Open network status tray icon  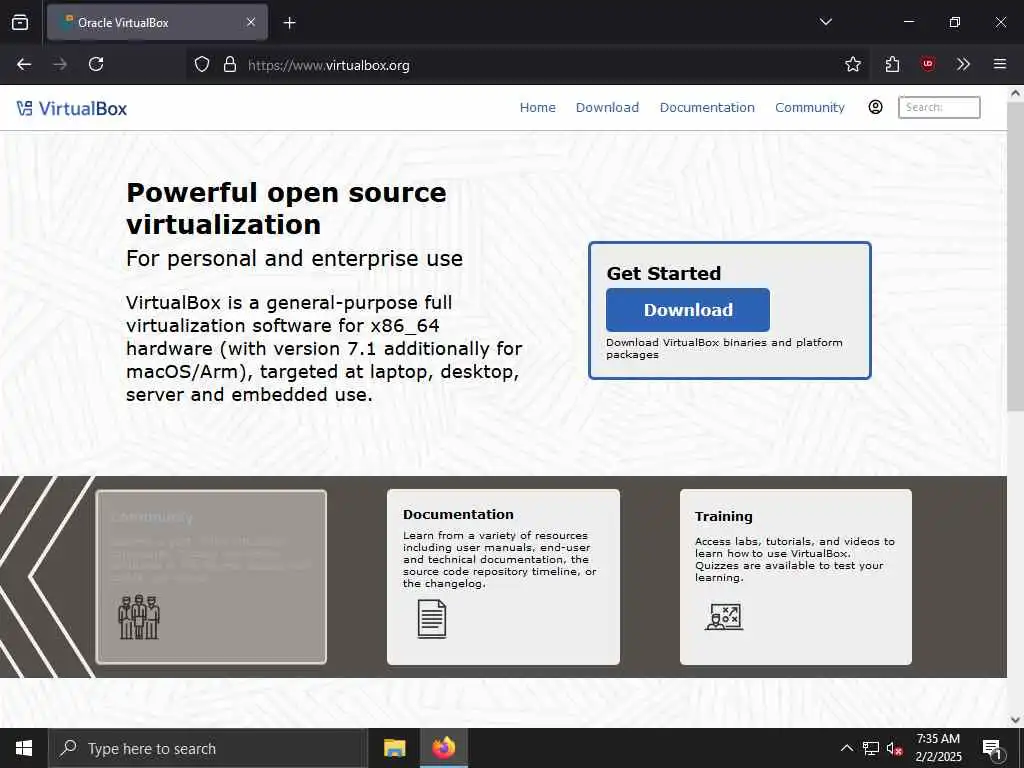coord(871,748)
